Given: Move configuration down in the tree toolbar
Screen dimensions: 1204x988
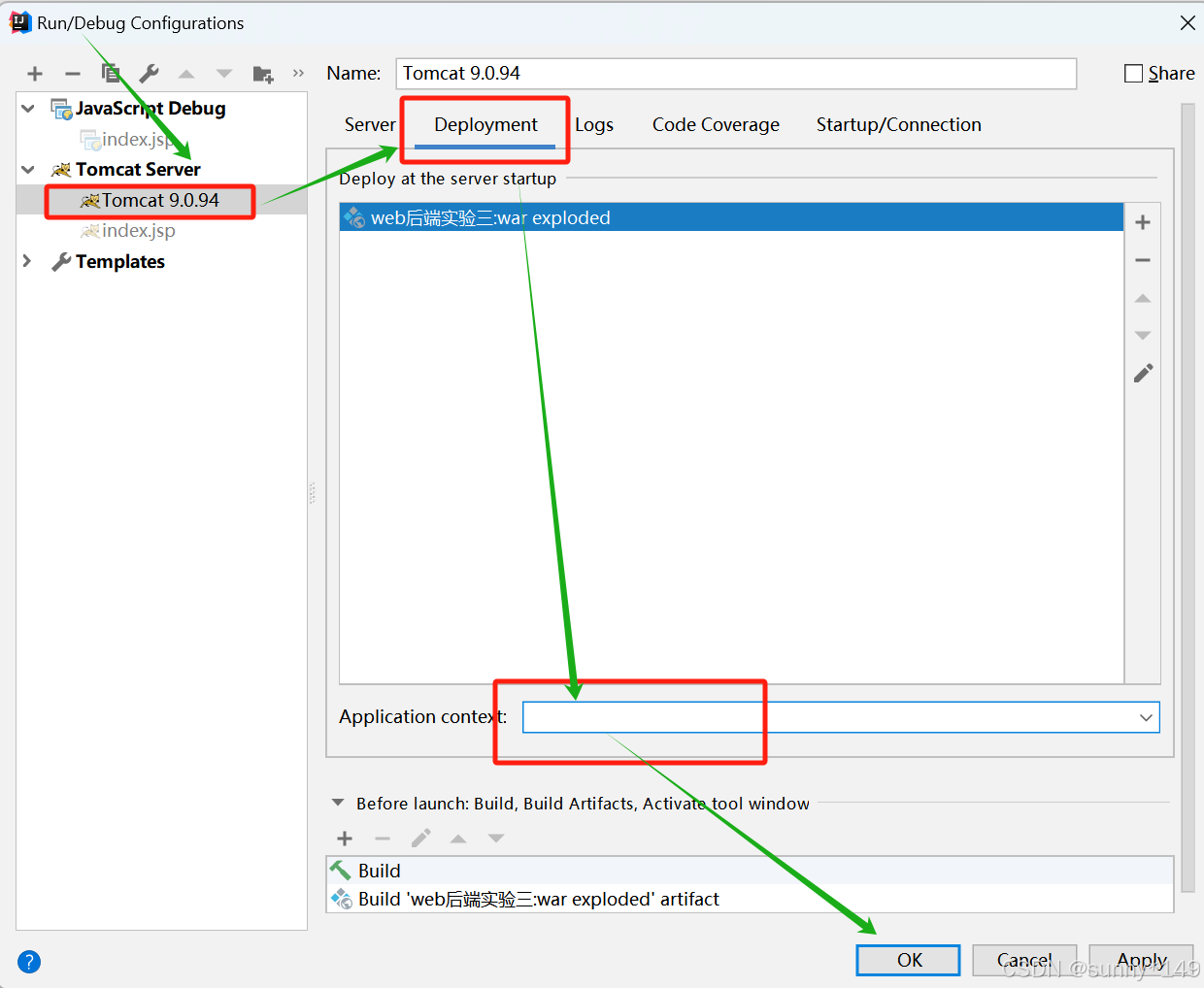Looking at the screenshot, I should click(x=224, y=74).
